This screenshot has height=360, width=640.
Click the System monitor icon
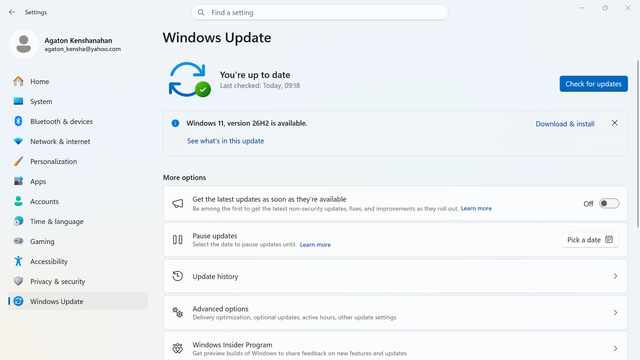click(x=18, y=101)
